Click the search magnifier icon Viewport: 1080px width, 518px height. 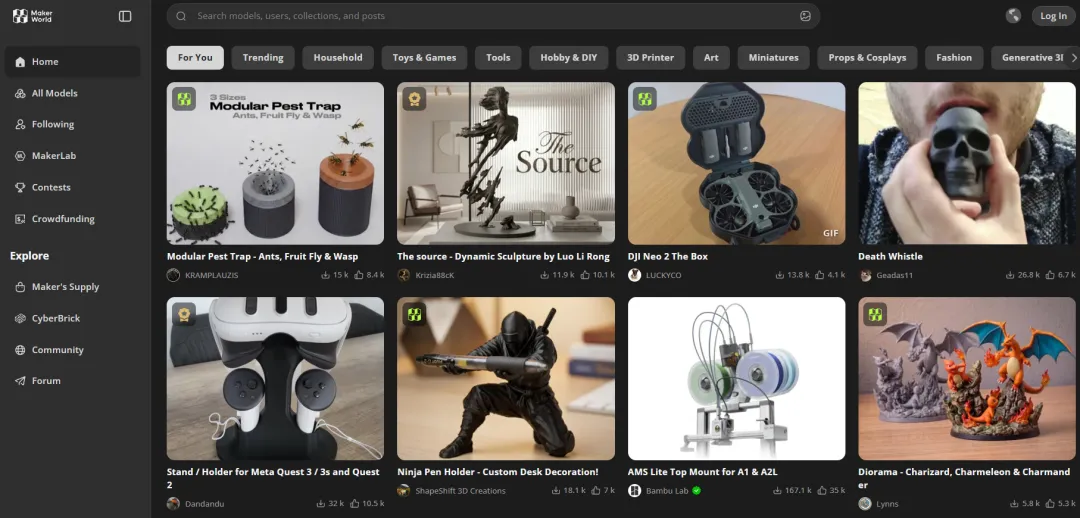pyautogui.click(x=181, y=16)
